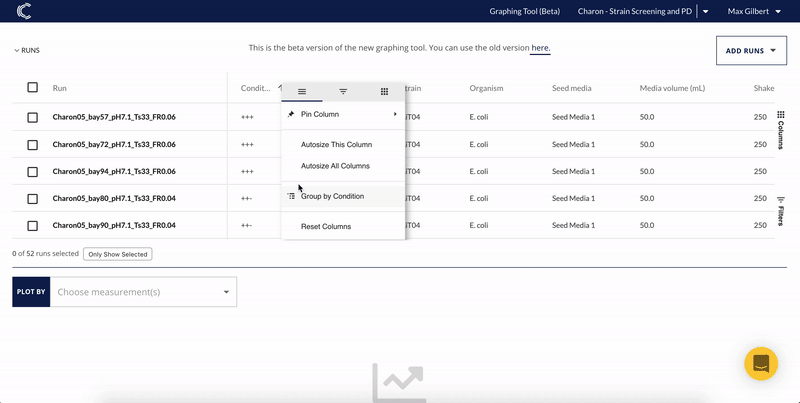Check the Charon05_bay57_pH7.1_Ts33_FR0.06 run
Image resolution: width=800 pixels, height=403 pixels.
(33, 117)
